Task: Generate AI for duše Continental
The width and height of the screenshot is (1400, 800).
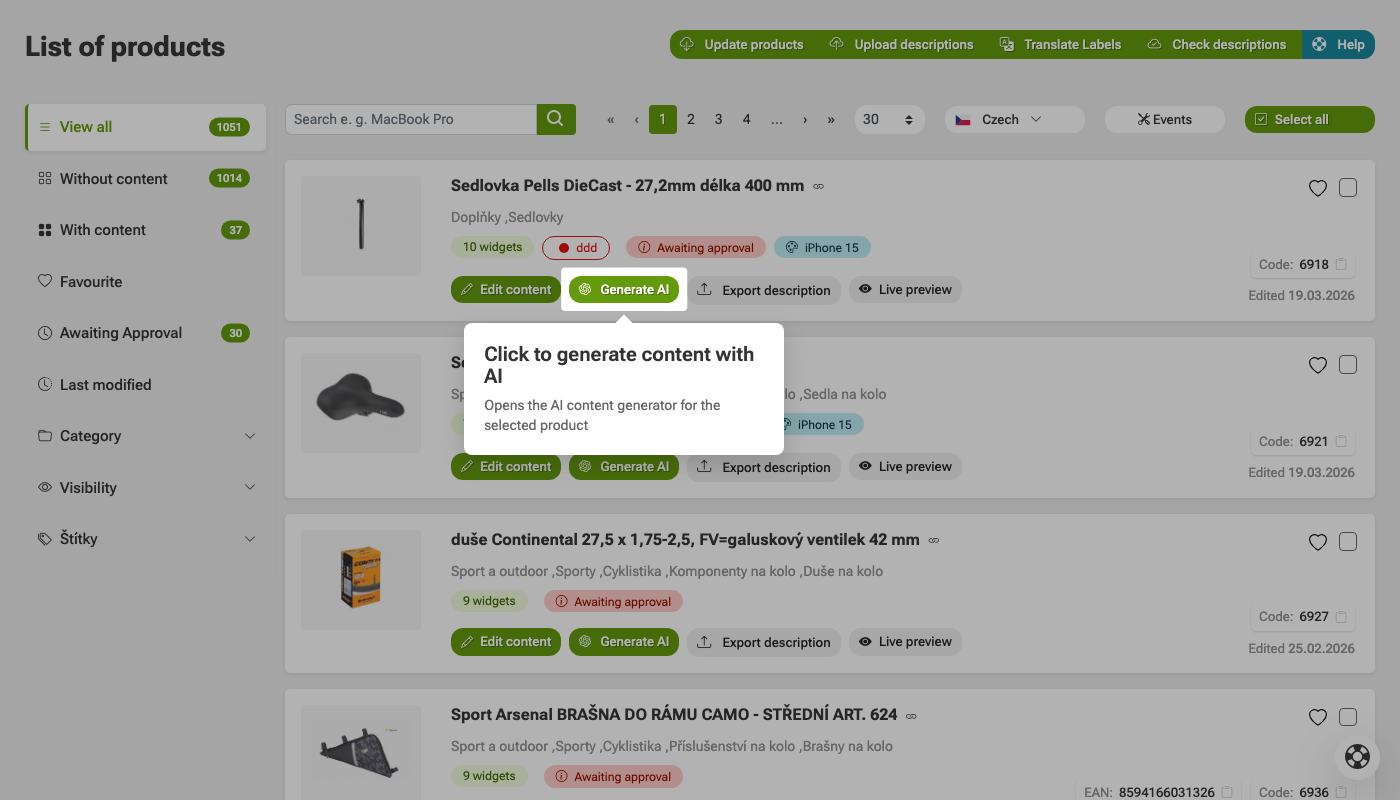Action: click(x=624, y=642)
